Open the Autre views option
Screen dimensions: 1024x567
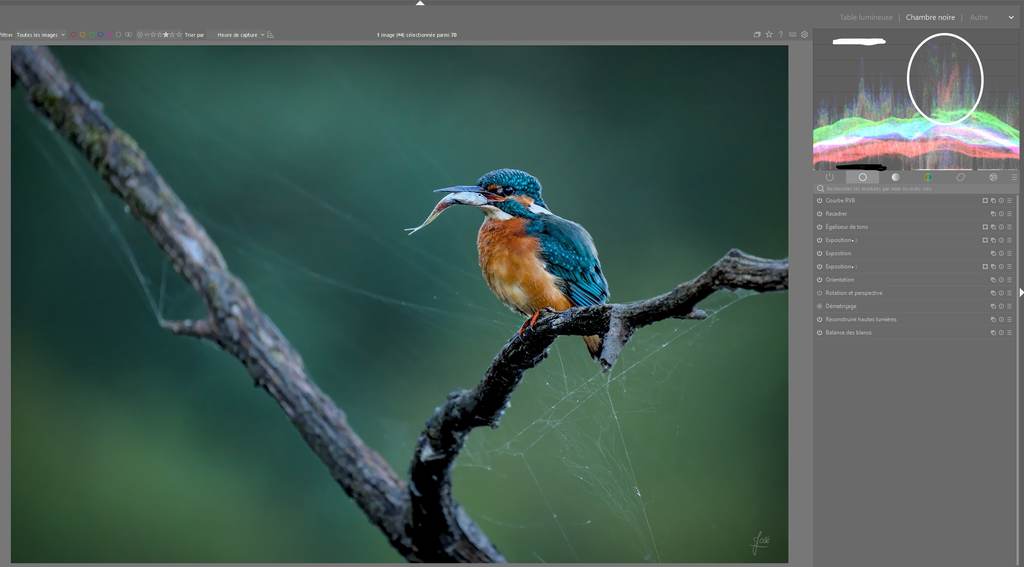[x=978, y=18]
